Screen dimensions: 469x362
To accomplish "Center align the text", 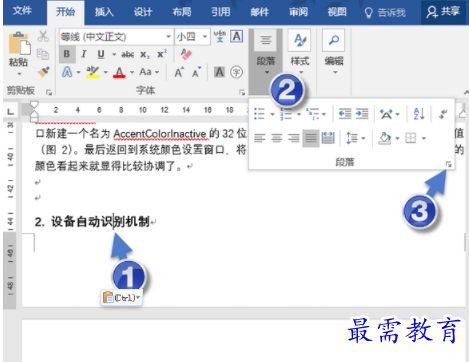I will coord(277,138).
